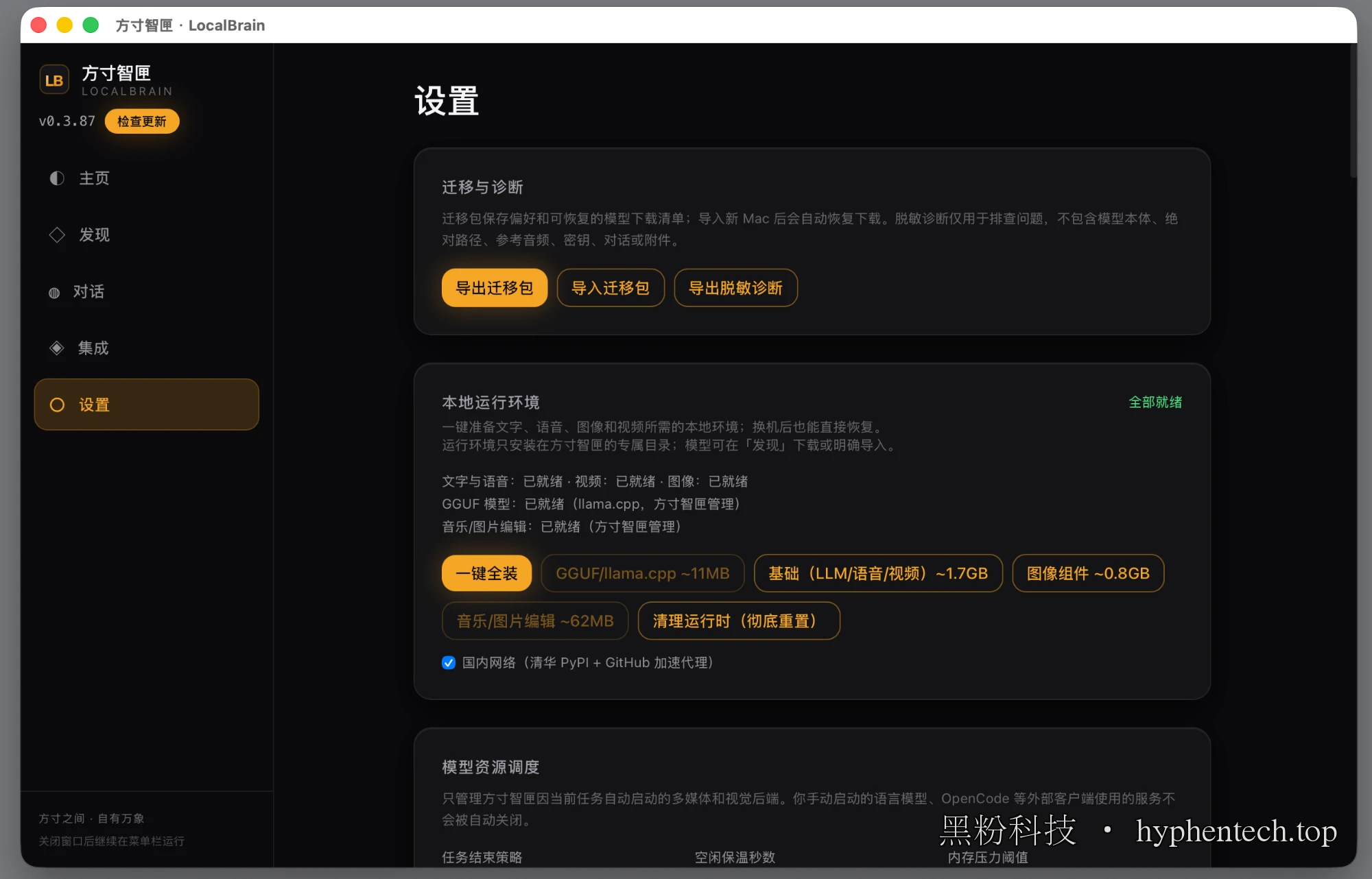This screenshot has height=879, width=1372.
Task: Open the 主页 home page
Action: (146, 178)
